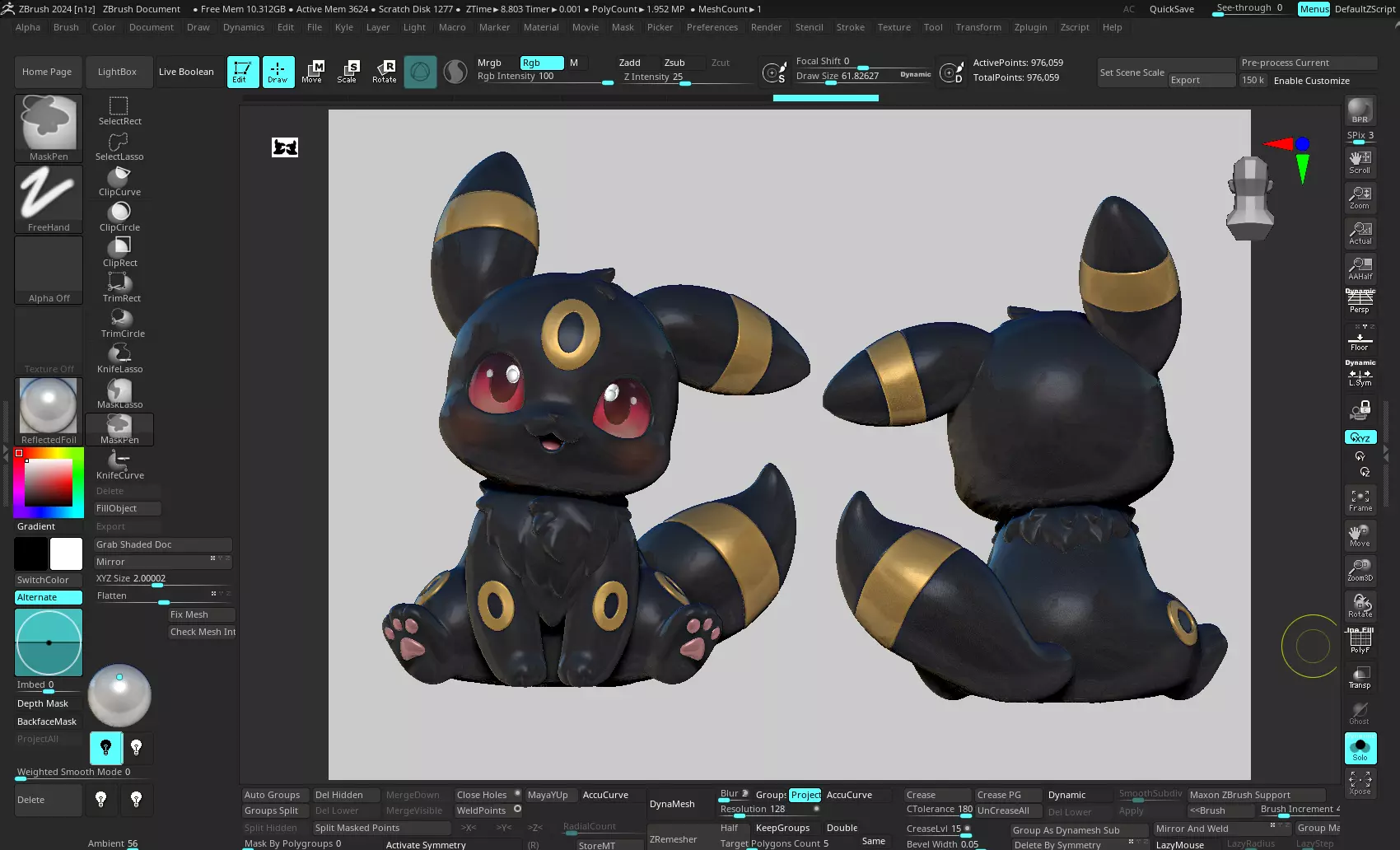The height and width of the screenshot is (850, 1400).
Task: Click the QuickSave button
Action: point(1172,9)
